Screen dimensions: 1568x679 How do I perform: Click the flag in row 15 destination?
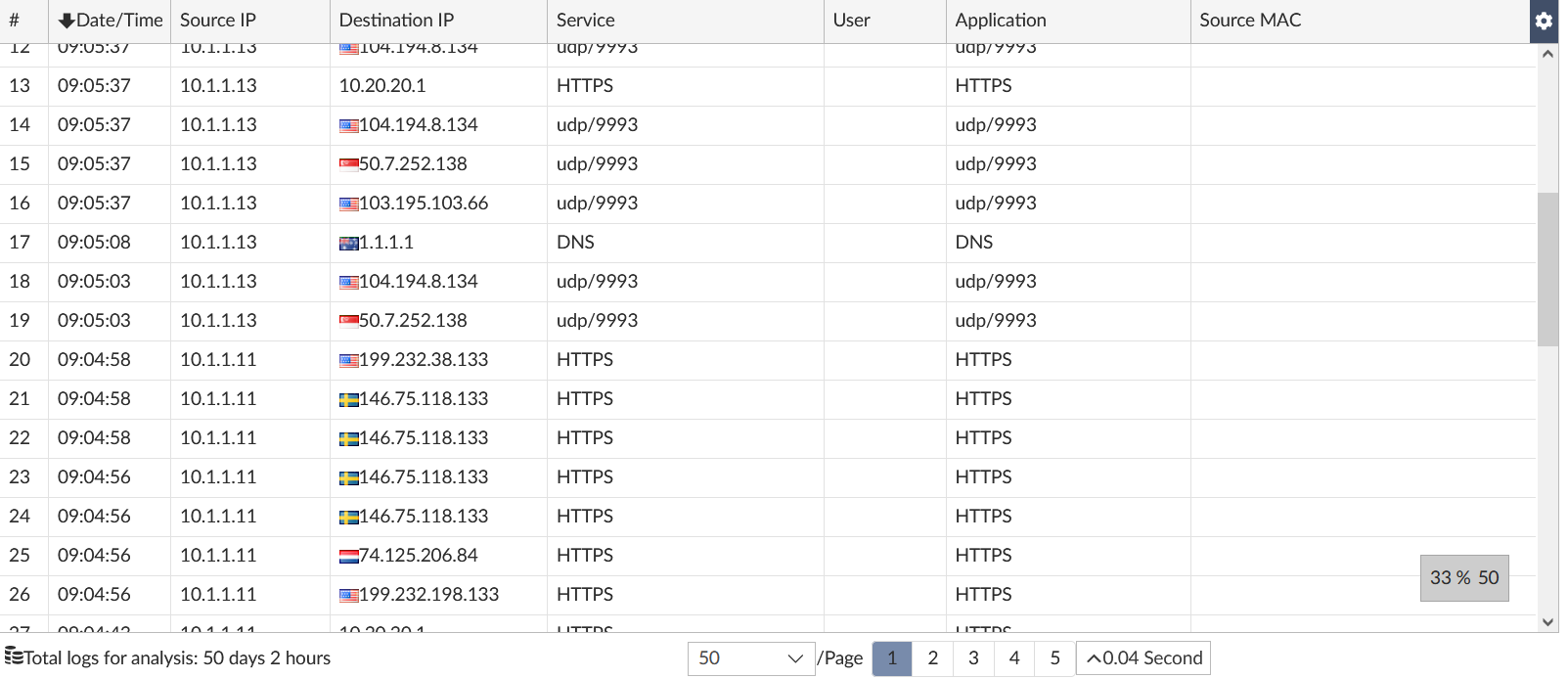pos(348,164)
